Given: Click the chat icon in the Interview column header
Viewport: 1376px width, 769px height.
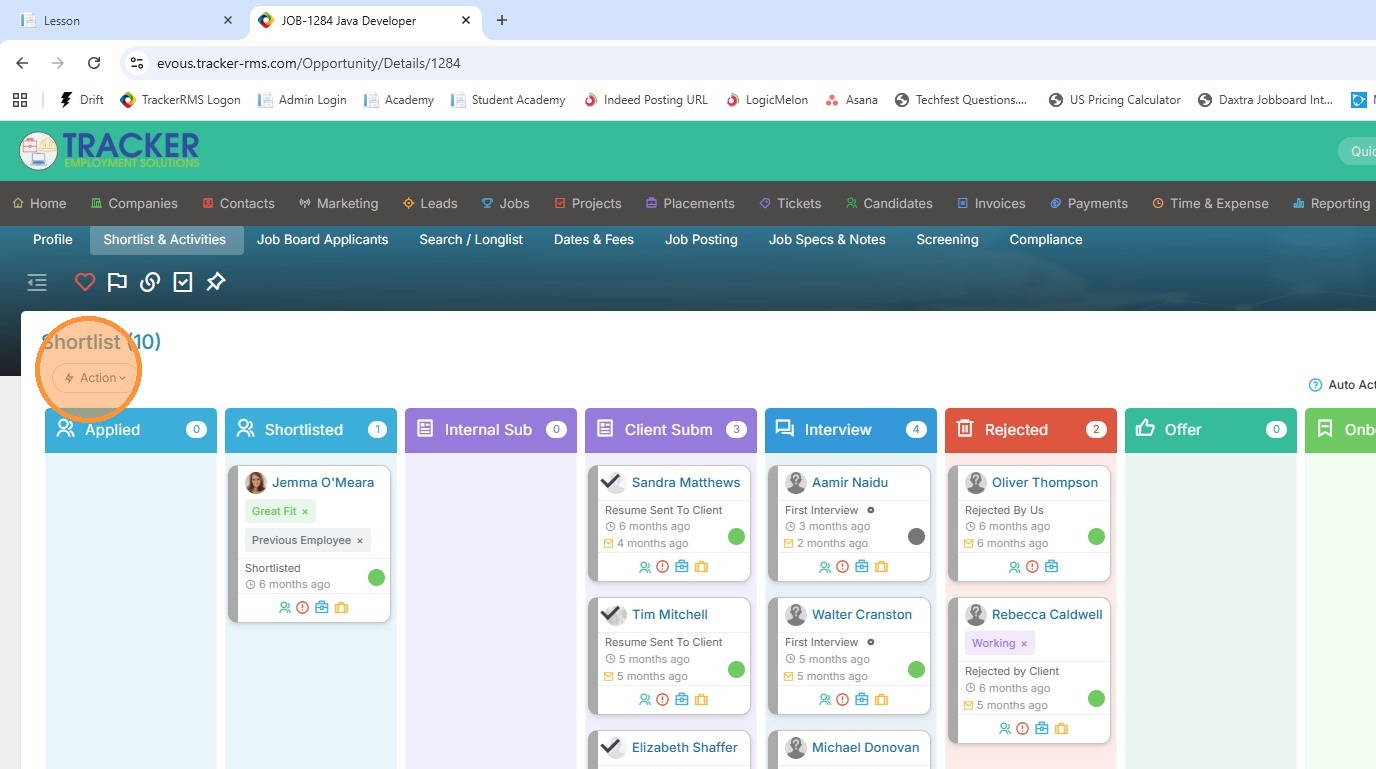Looking at the screenshot, I should click(785, 428).
